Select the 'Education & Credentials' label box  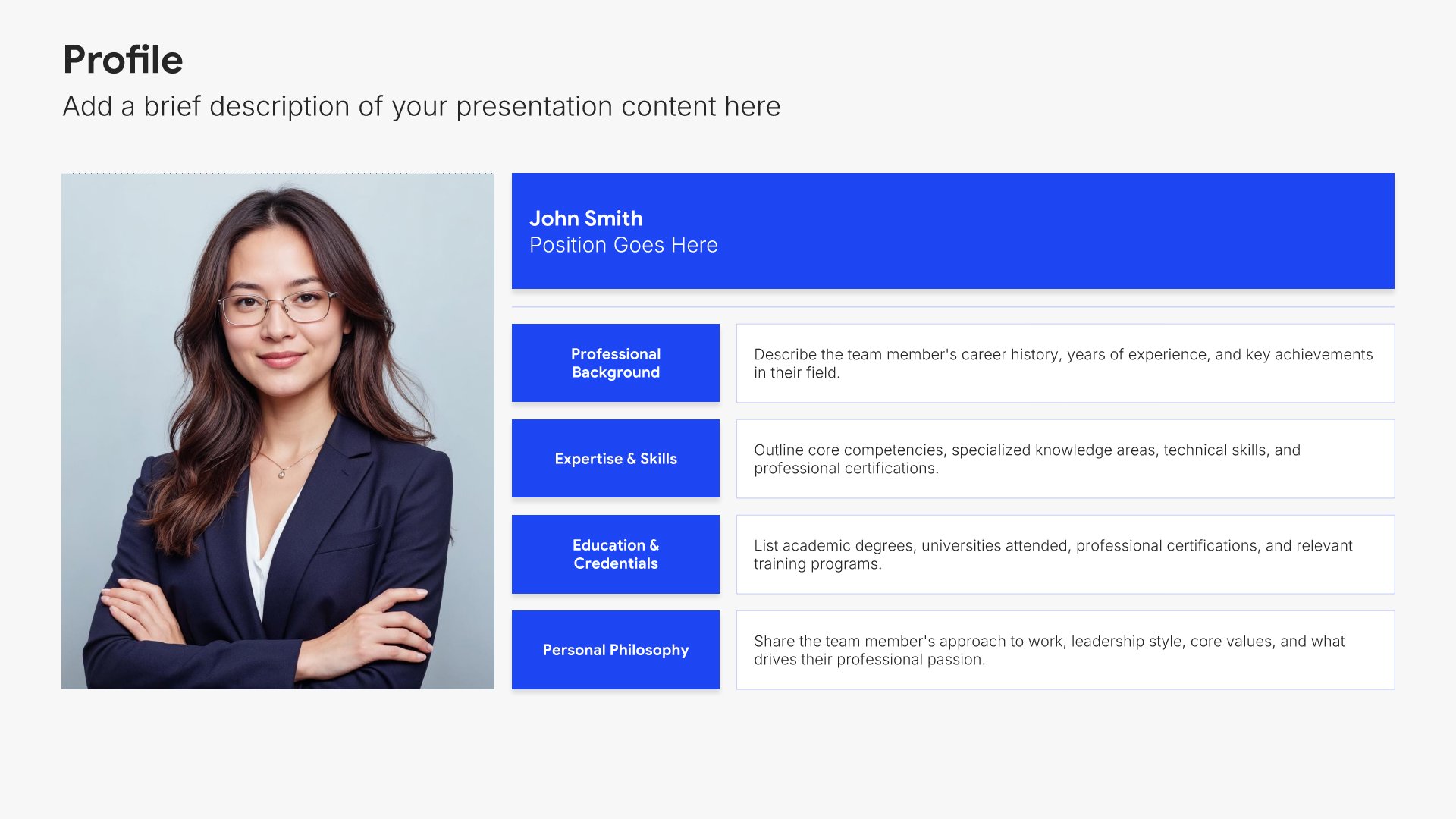616,554
